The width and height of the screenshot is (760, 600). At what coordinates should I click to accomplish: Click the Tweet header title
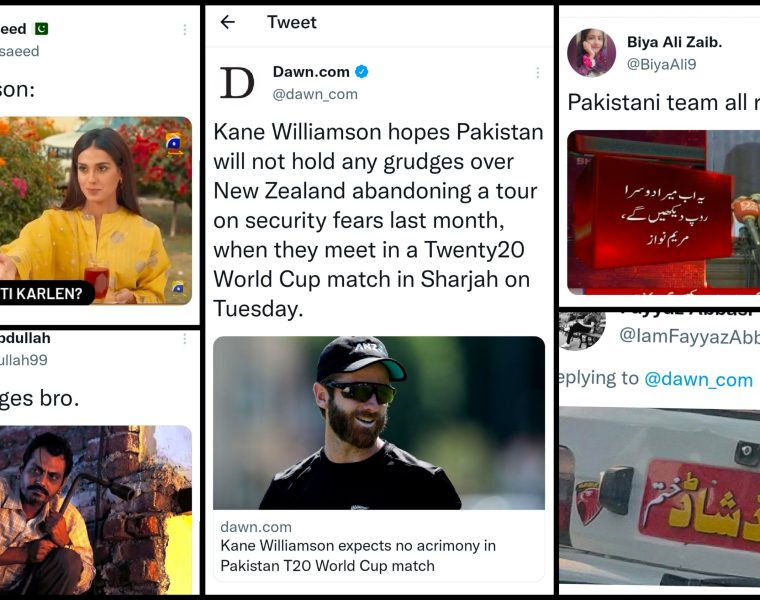pos(292,22)
